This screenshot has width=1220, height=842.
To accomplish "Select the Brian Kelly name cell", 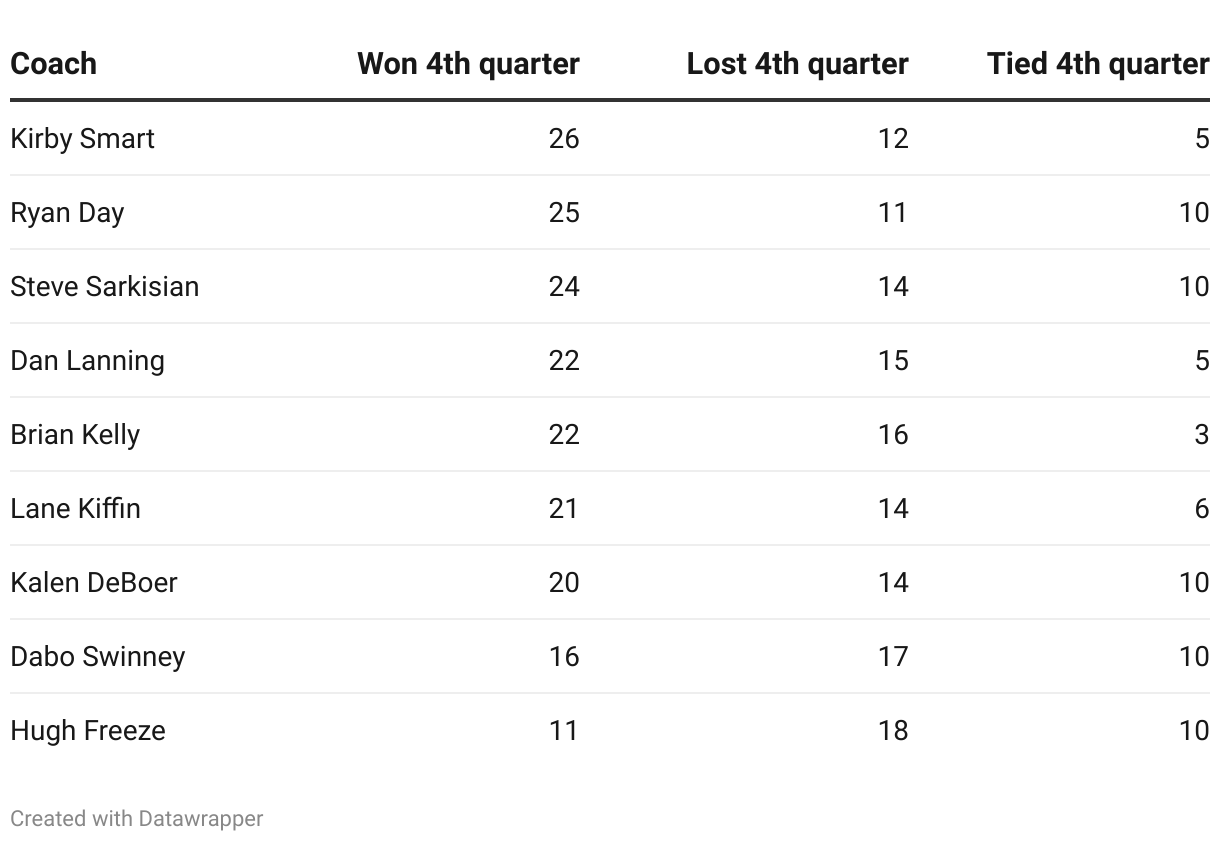I will [75, 434].
